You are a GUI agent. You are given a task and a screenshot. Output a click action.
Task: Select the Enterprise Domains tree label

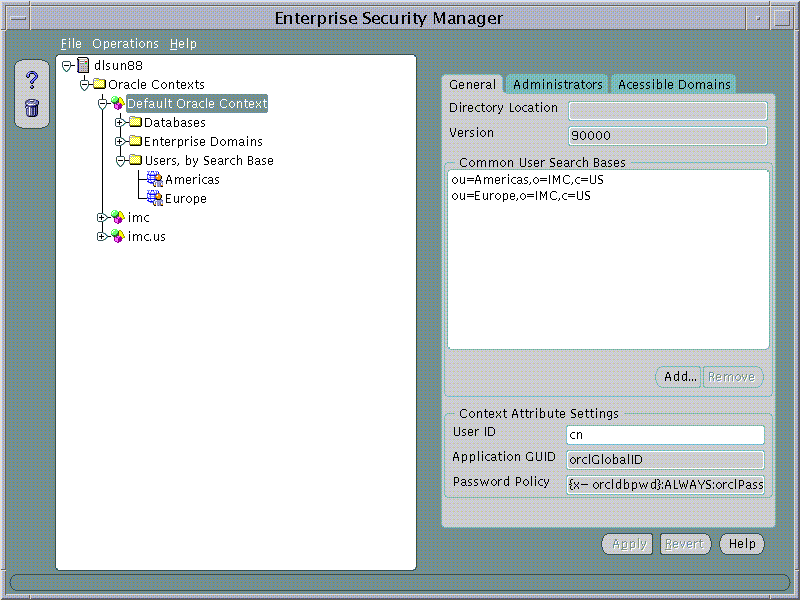[x=204, y=141]
